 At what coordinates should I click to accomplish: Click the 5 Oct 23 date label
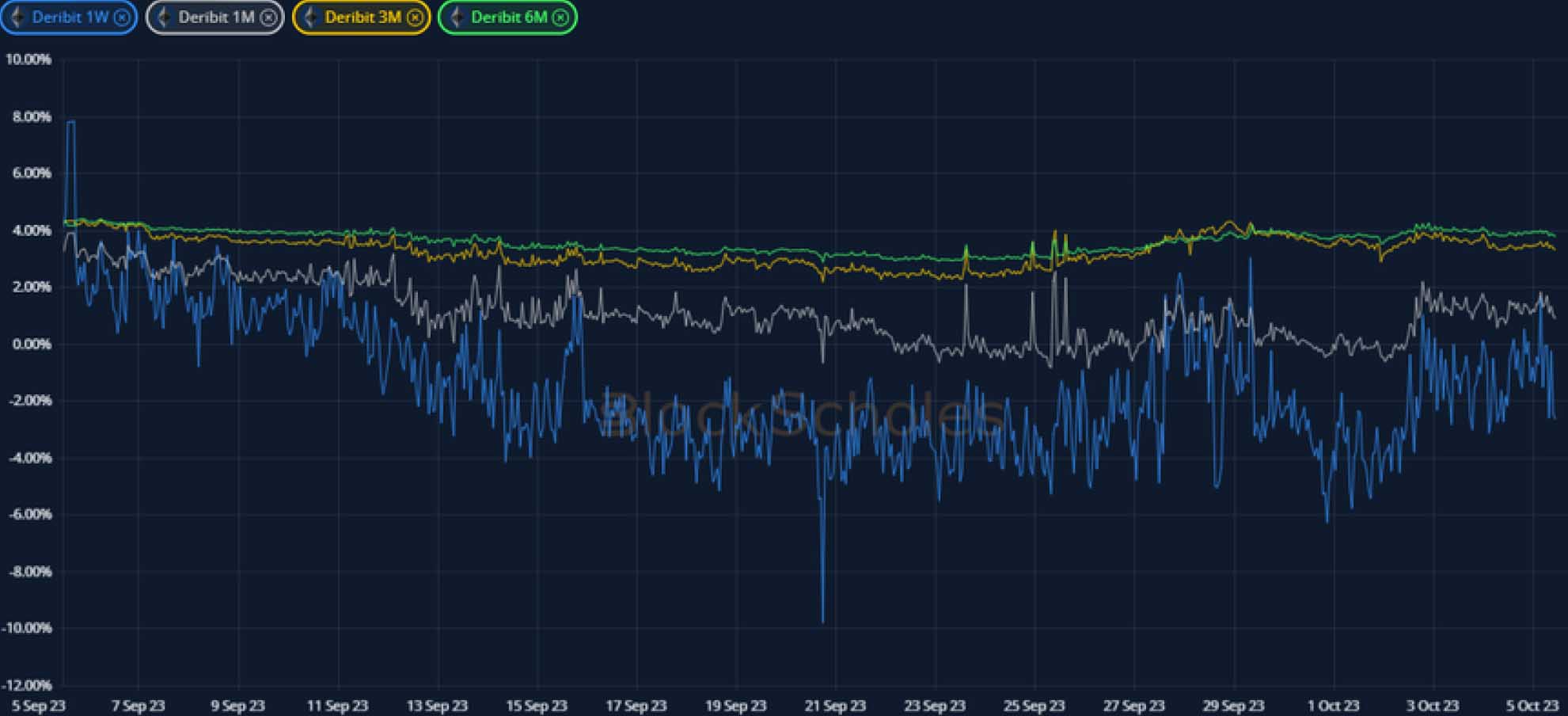click(1532, 706)
